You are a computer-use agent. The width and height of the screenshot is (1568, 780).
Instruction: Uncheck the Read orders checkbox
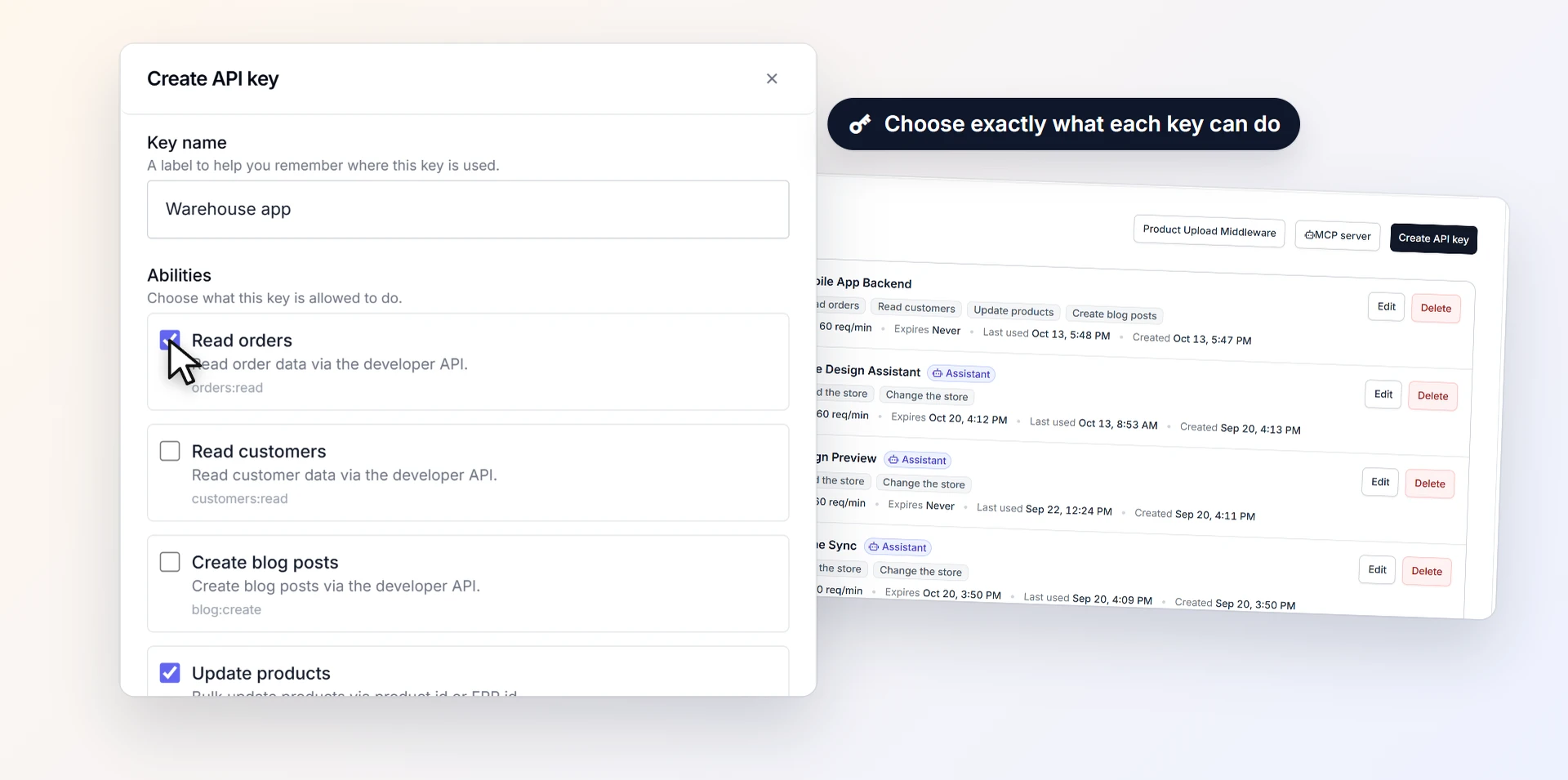pos(170,340)
